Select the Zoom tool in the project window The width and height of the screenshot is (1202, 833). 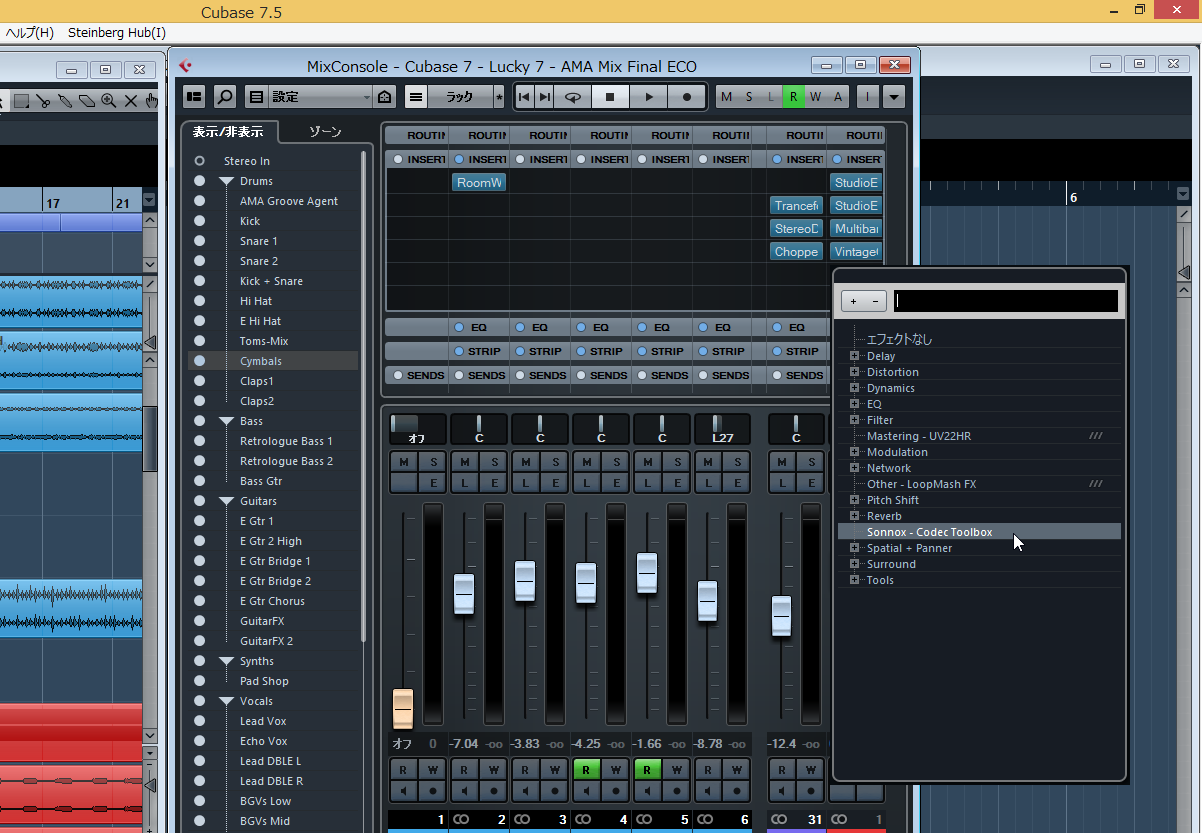(108, 101)
